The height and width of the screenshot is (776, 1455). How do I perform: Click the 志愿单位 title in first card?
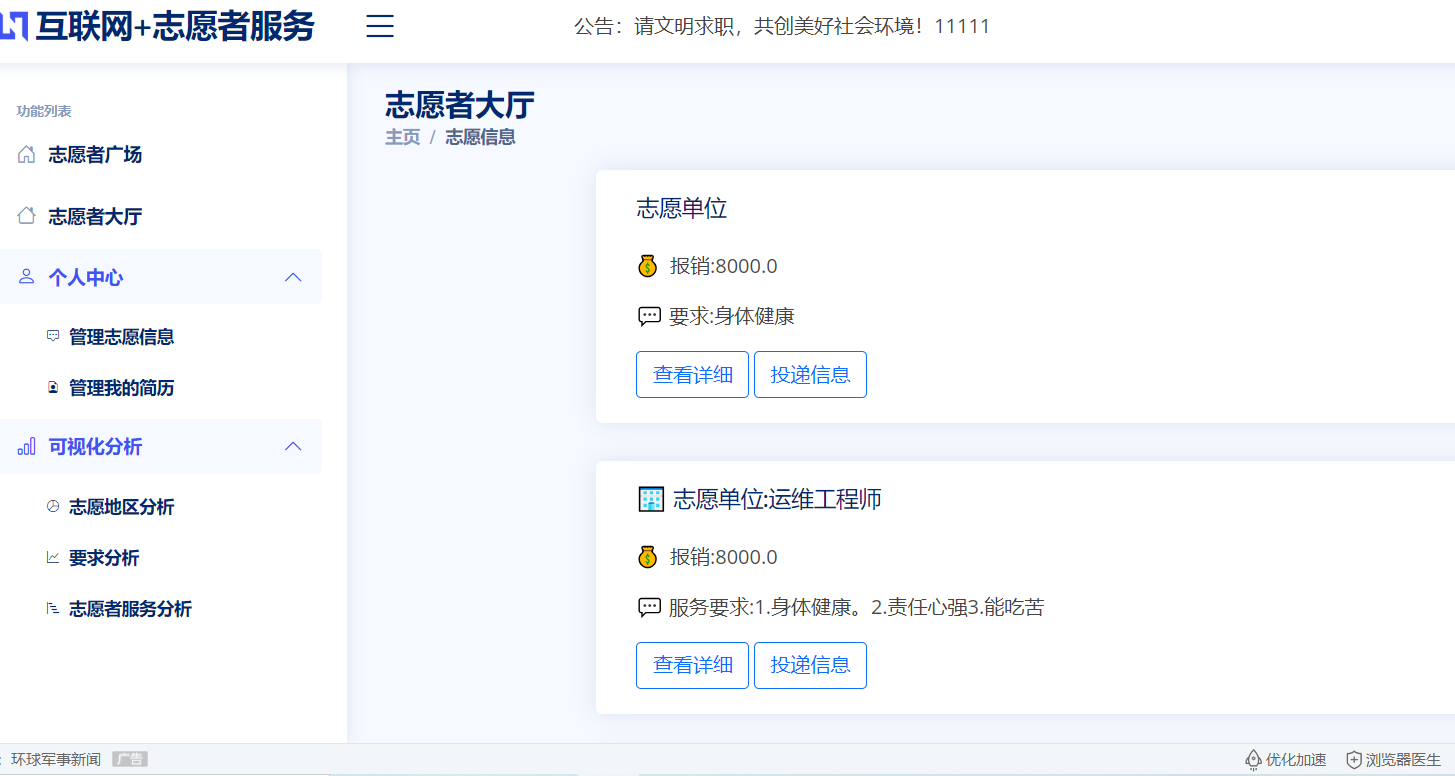coord(682,208)
